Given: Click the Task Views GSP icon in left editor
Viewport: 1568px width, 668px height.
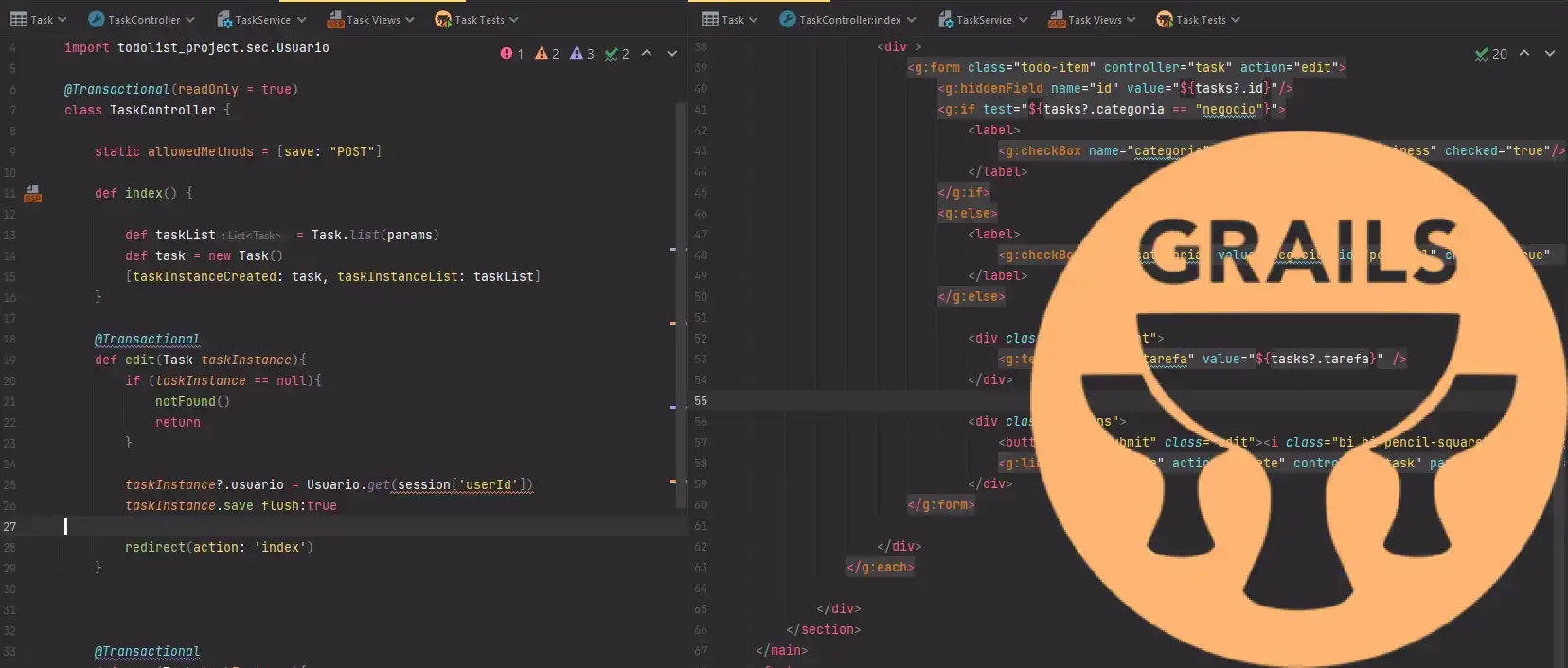Looking at the screenshot, I should tap(335, 19).
